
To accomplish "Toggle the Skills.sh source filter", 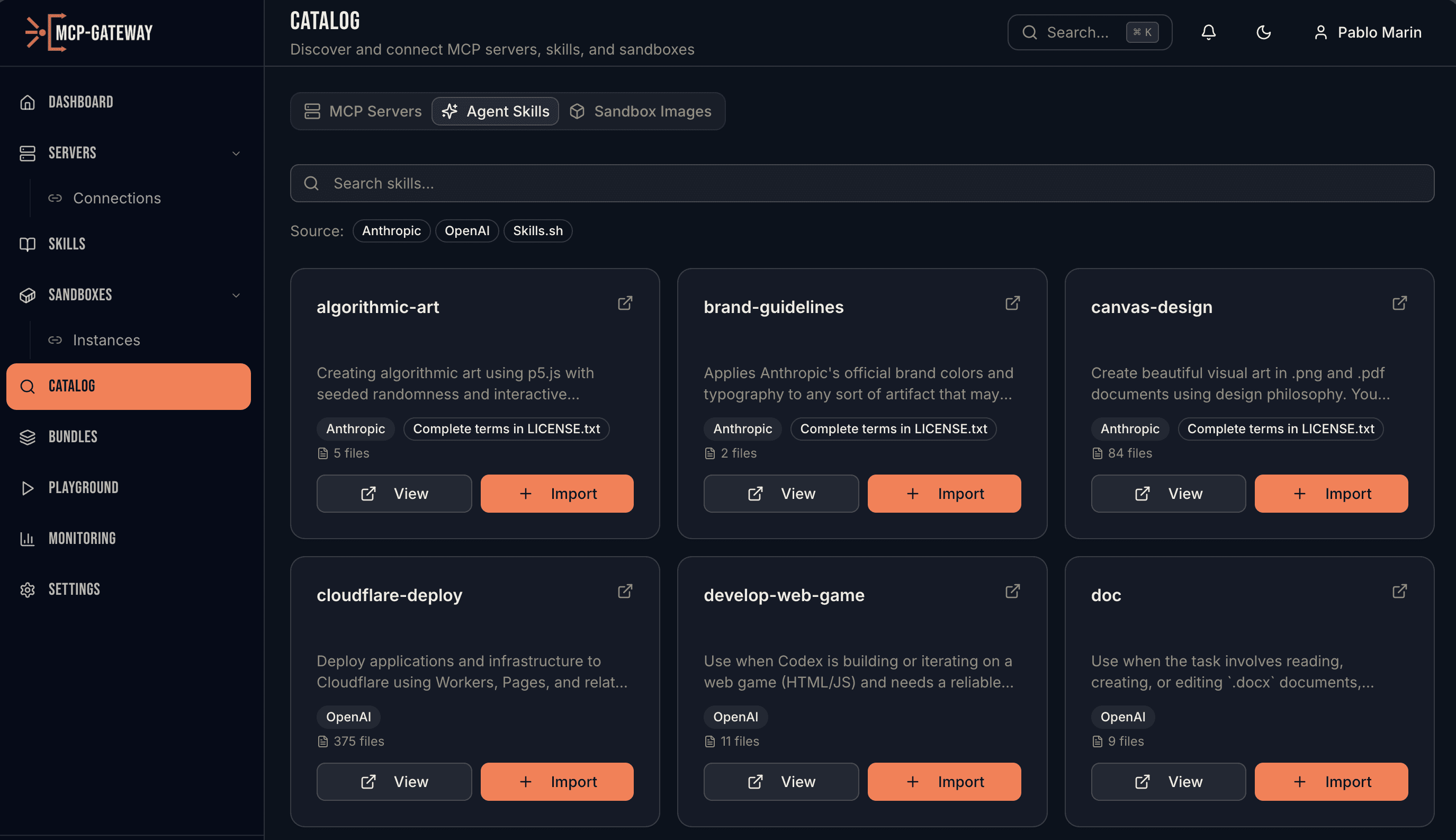I will click(x=537, y=231).
